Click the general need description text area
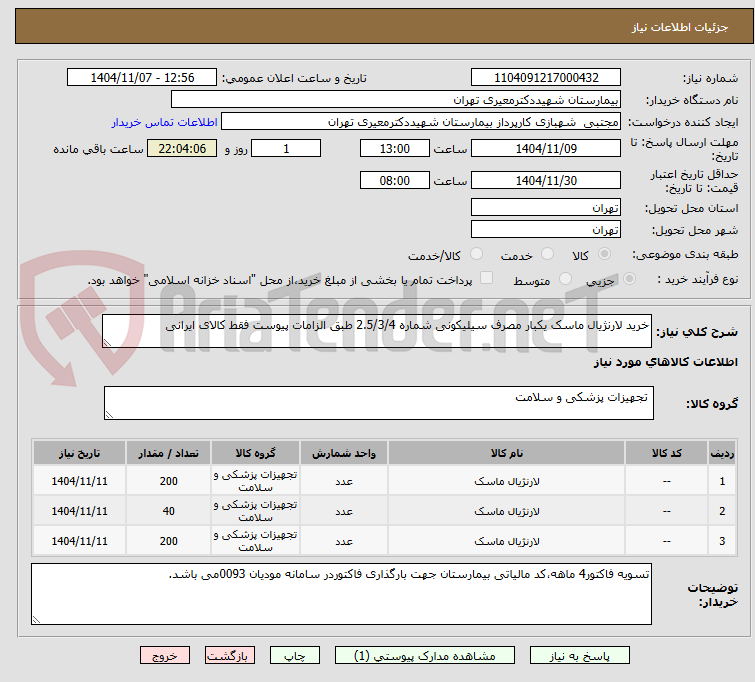 pyautogui.click(x=377, y=331)
